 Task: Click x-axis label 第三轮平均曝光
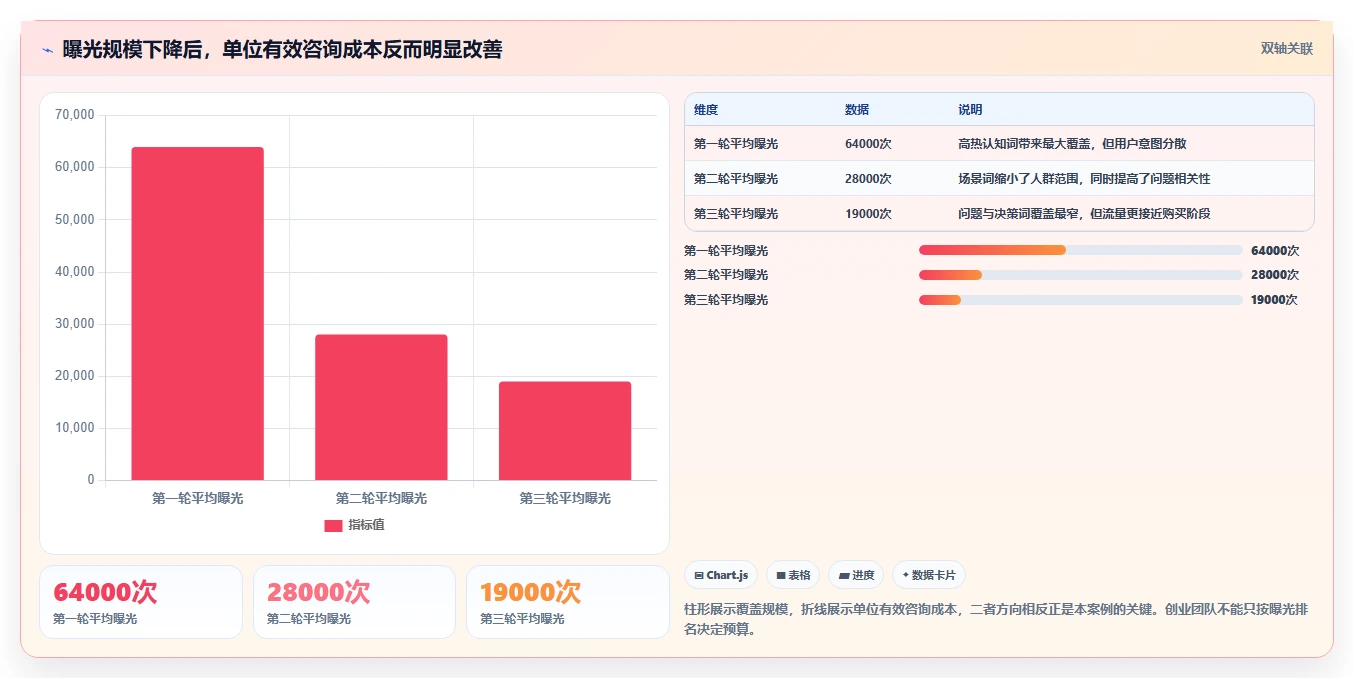[565, 498]
